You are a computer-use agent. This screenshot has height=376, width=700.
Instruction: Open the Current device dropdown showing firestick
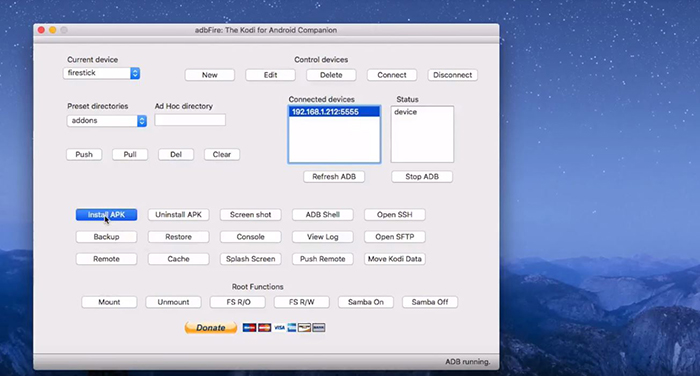[101, 73]
